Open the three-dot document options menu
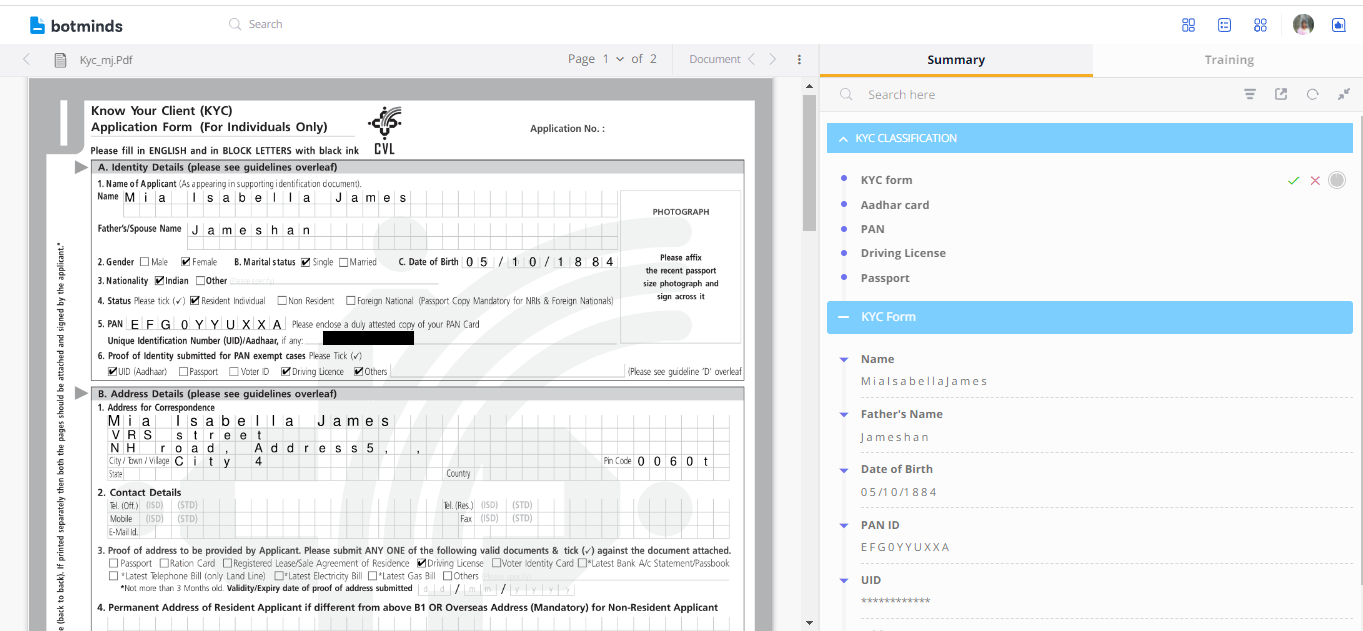The image size is (1363, 631). (799, 59)
